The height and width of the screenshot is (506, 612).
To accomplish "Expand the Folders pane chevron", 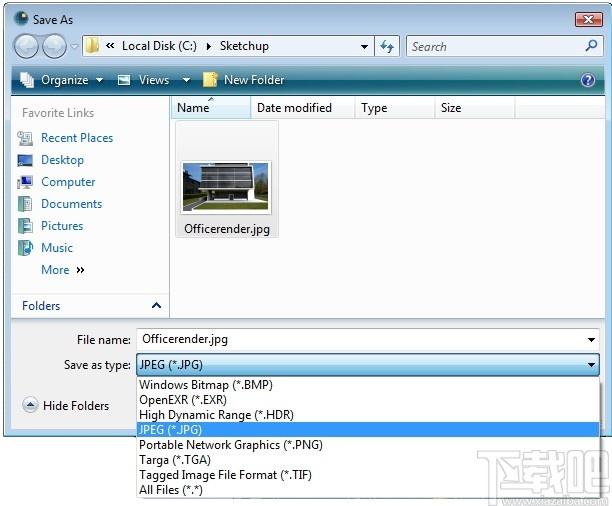I will pyautogui.click(x=156, y=305).
